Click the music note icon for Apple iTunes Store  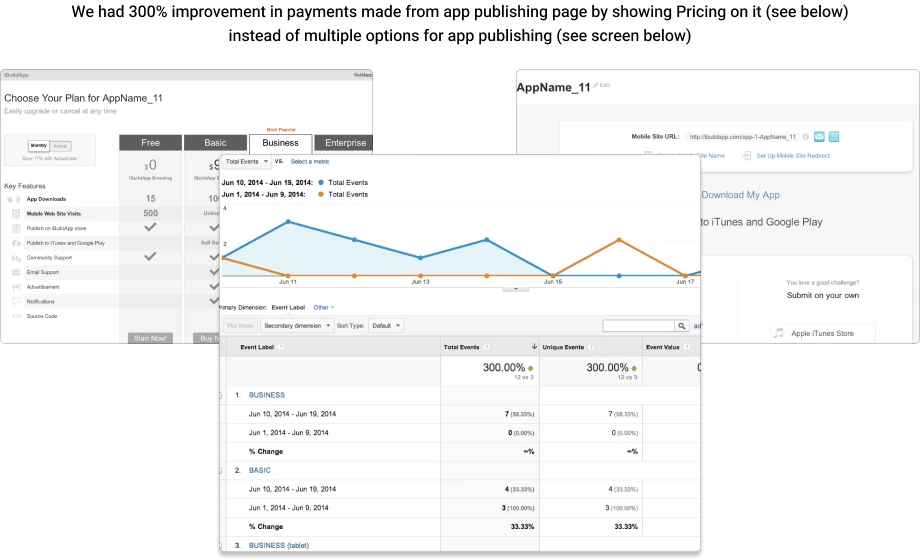(x=779, y=333)
